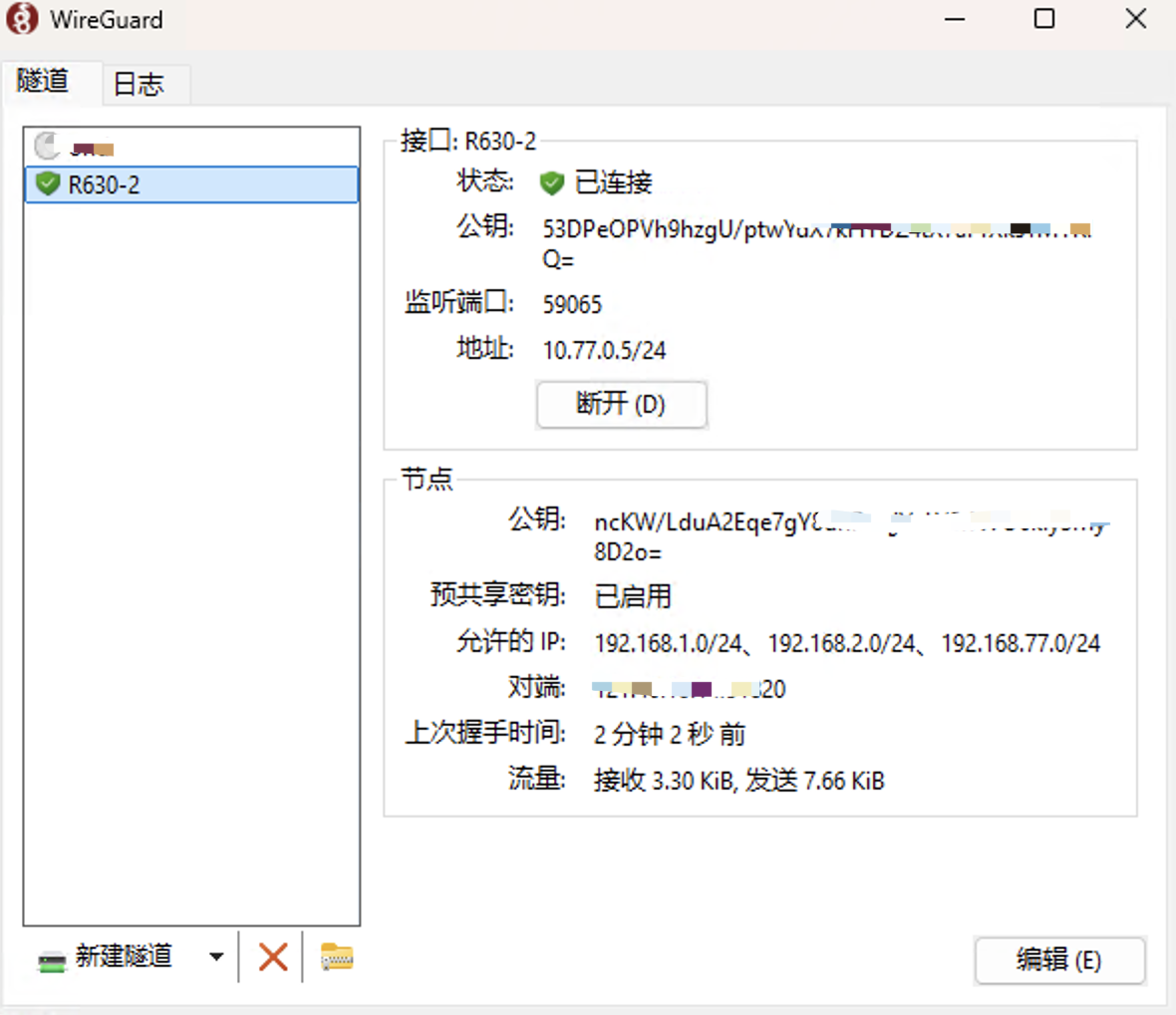Click the 监听端口 label
Screen dimensions: 1176x1015
click(459, 302)
